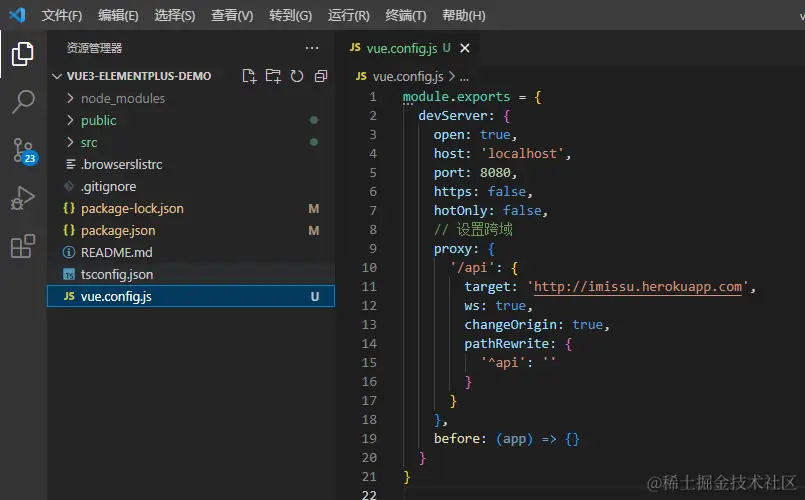
Task: Open the 帮助(H) menu
Action: [x=464, y=15]
